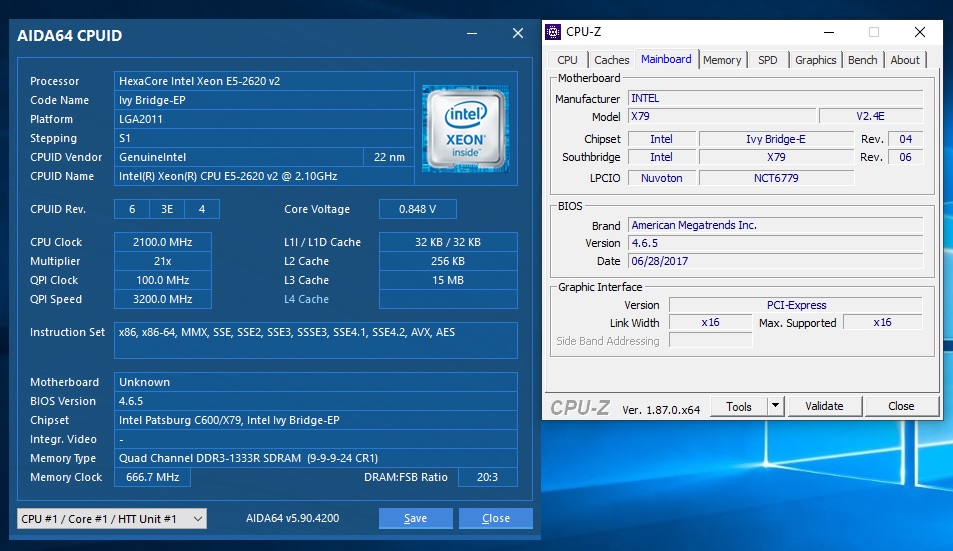Click the Multiplier value 21x

pyautogui.click(x=163, y=261)
